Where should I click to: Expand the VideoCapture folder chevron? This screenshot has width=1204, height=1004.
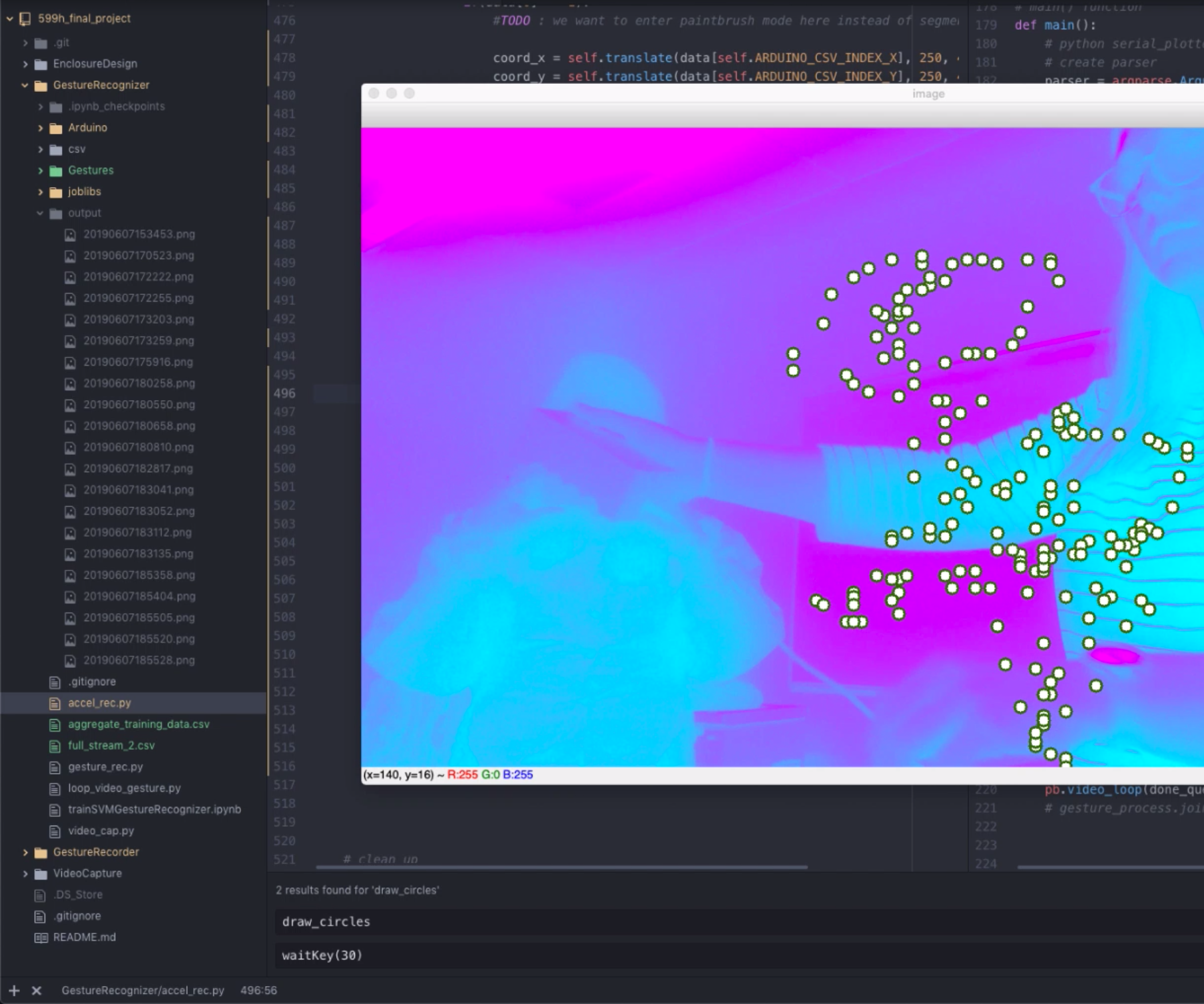(x=25, y=874)
